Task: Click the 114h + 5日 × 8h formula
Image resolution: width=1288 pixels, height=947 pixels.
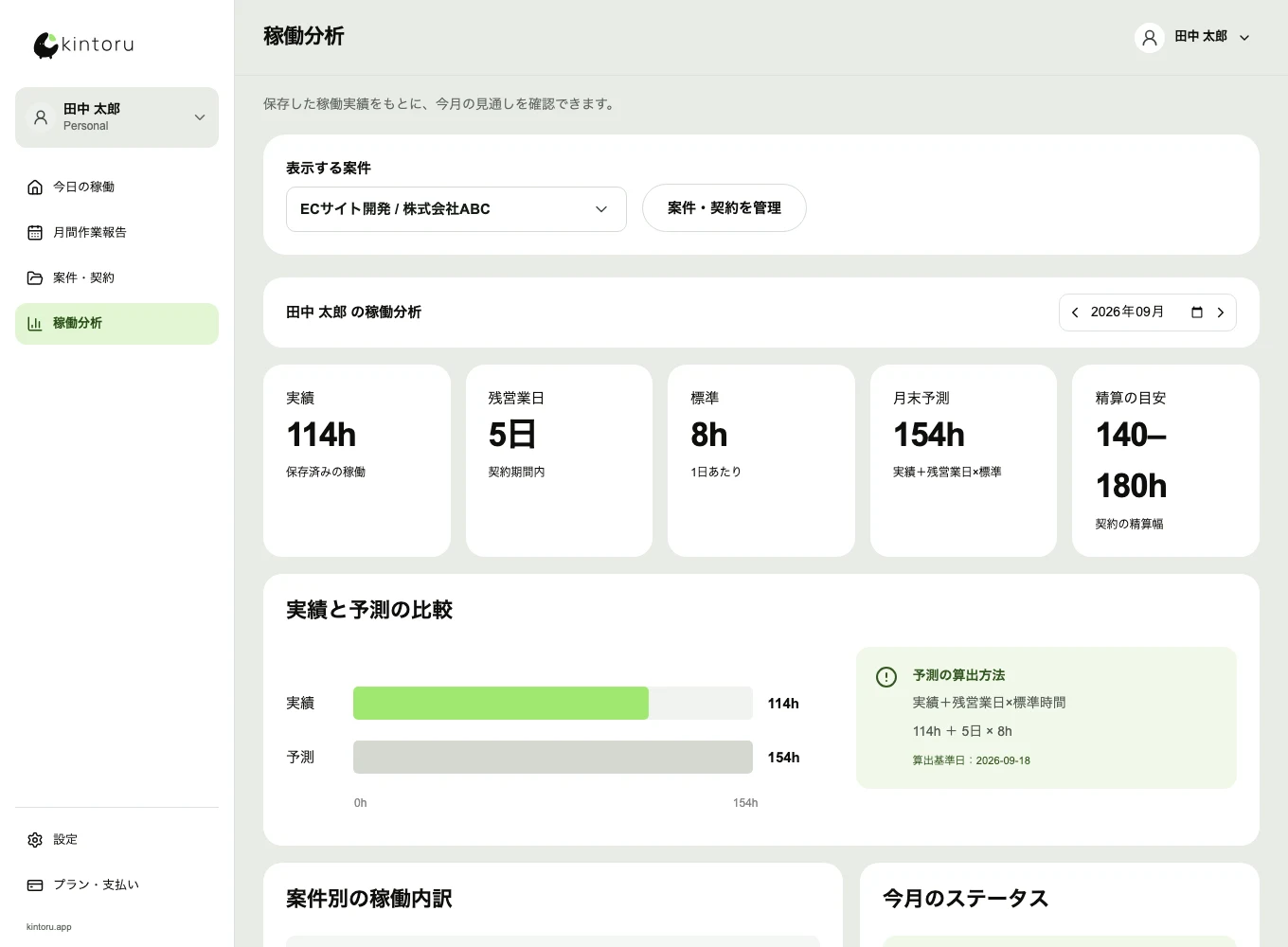Action: tap(962, 731)
